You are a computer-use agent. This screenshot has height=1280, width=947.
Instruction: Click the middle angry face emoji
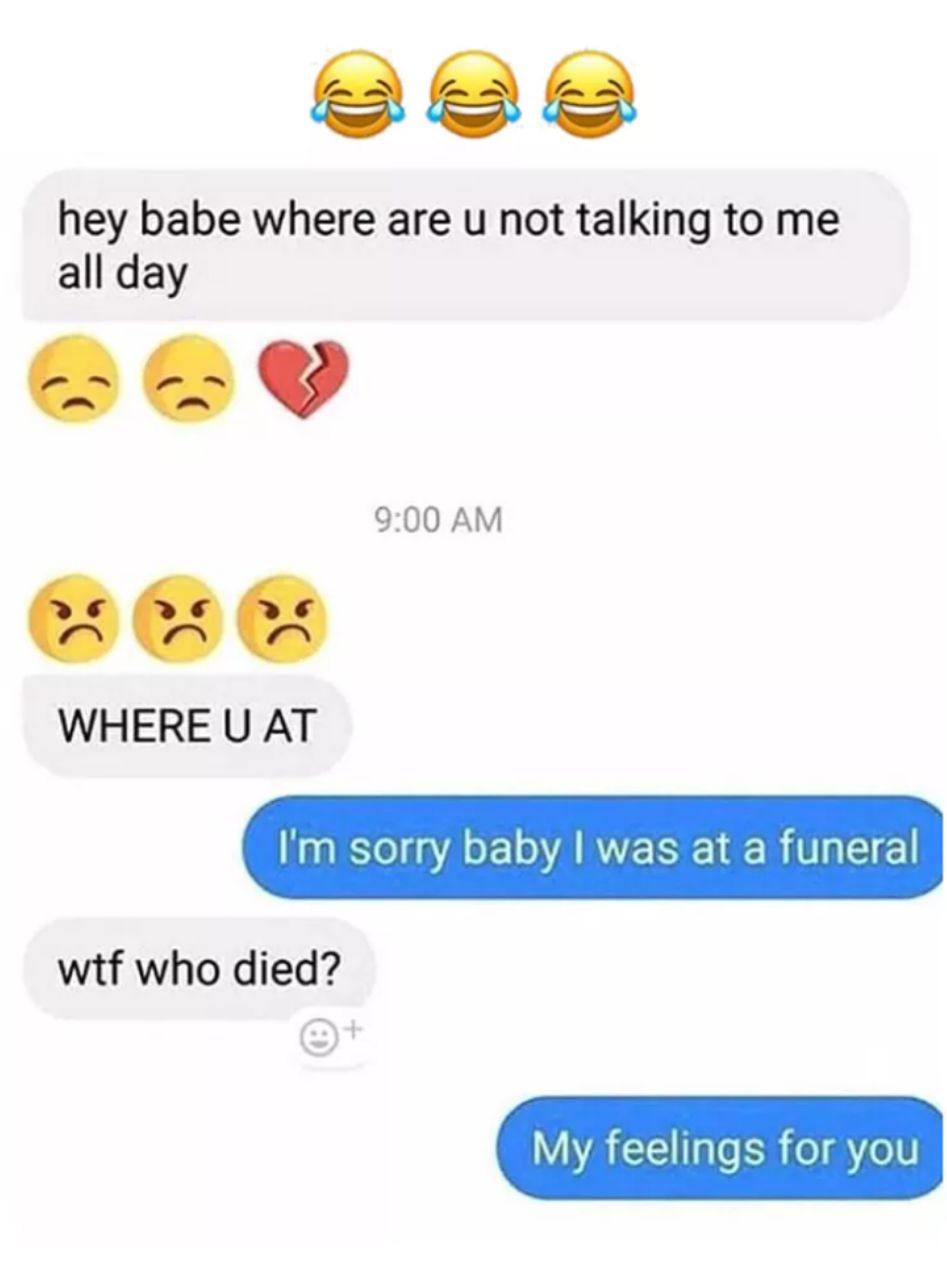(176, 618)
